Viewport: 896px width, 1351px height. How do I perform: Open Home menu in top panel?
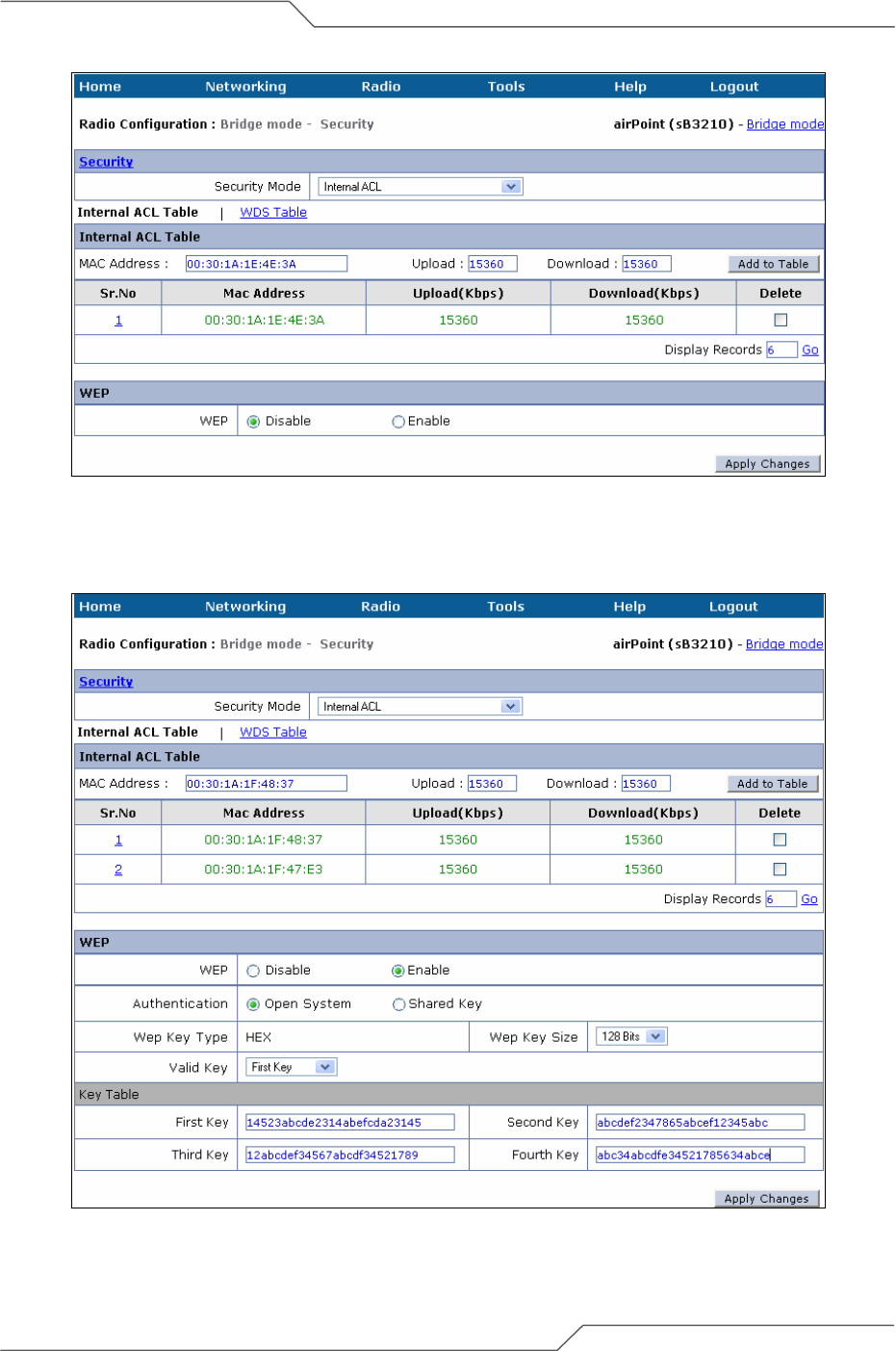tap(100, 87)
